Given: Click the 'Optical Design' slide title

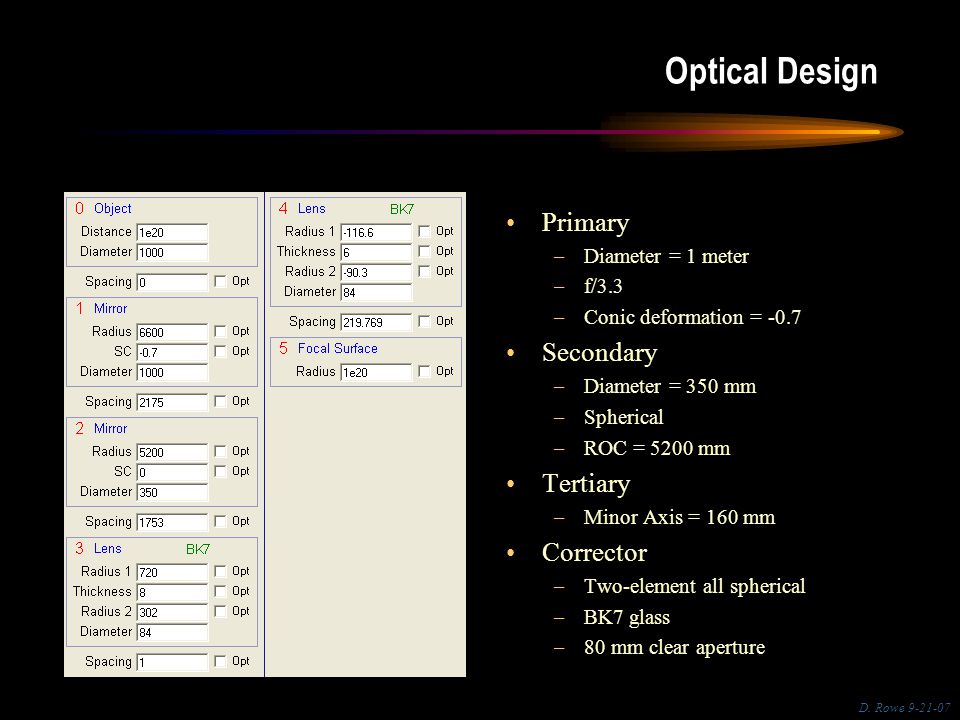Looking at the screenshot, I should click(771, 72).
